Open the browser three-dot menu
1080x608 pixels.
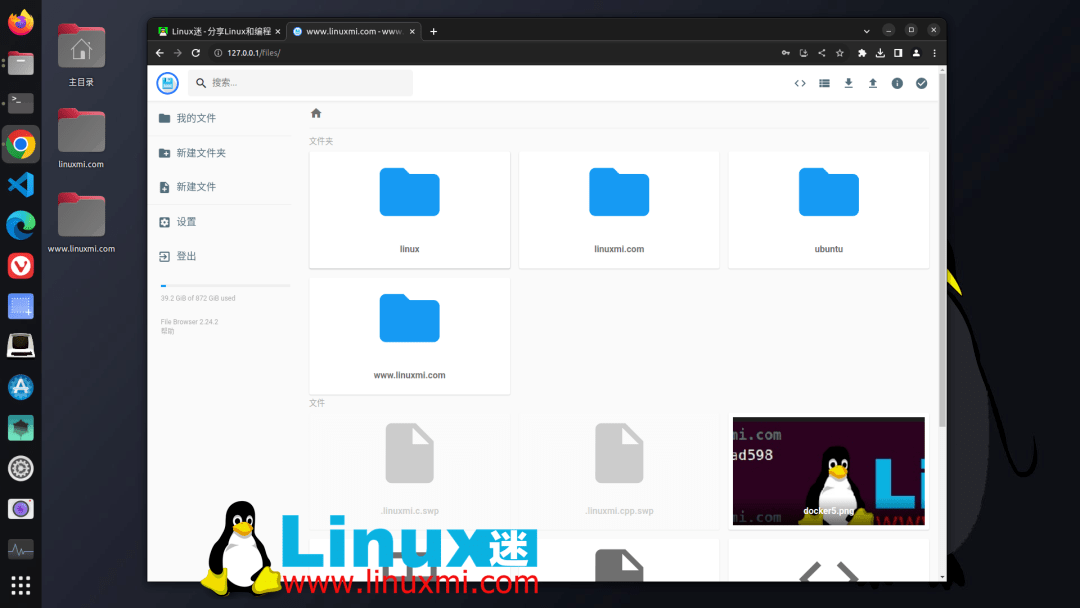coord(935,53)
